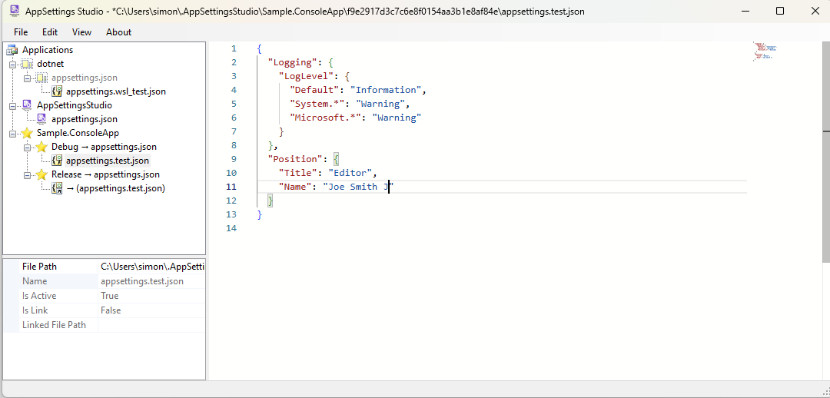Viewport: 830px width, 398px height.
Task: Click the purple AppSettingsStudio application icon
Action: pos(27,105)
